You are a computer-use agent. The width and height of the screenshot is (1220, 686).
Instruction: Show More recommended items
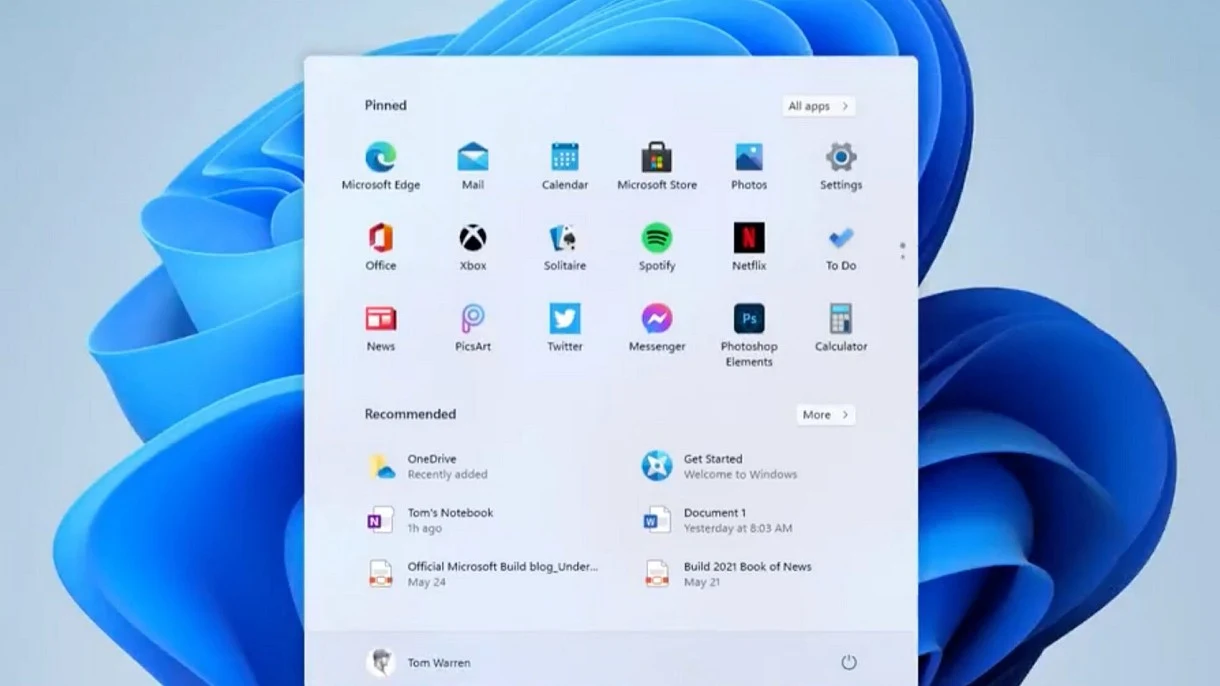[x=825, y=414]
